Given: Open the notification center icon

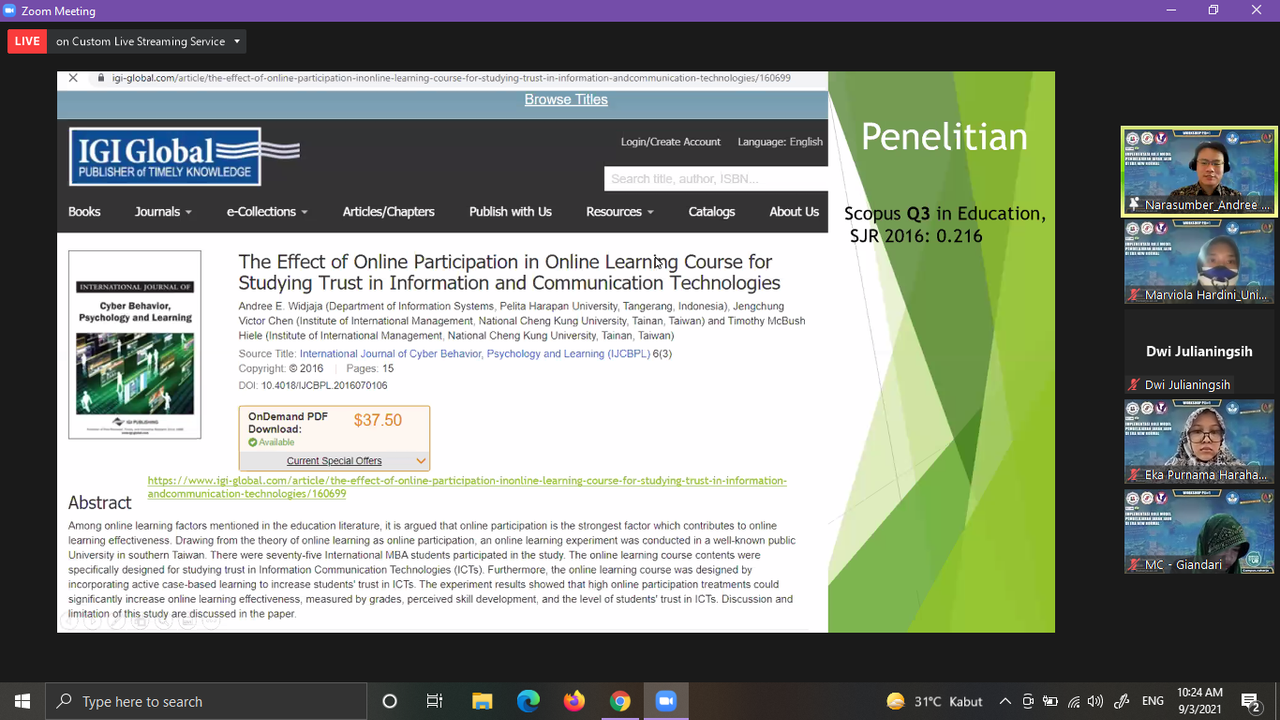Looking at the screenshot, I should pos(1250,701).
